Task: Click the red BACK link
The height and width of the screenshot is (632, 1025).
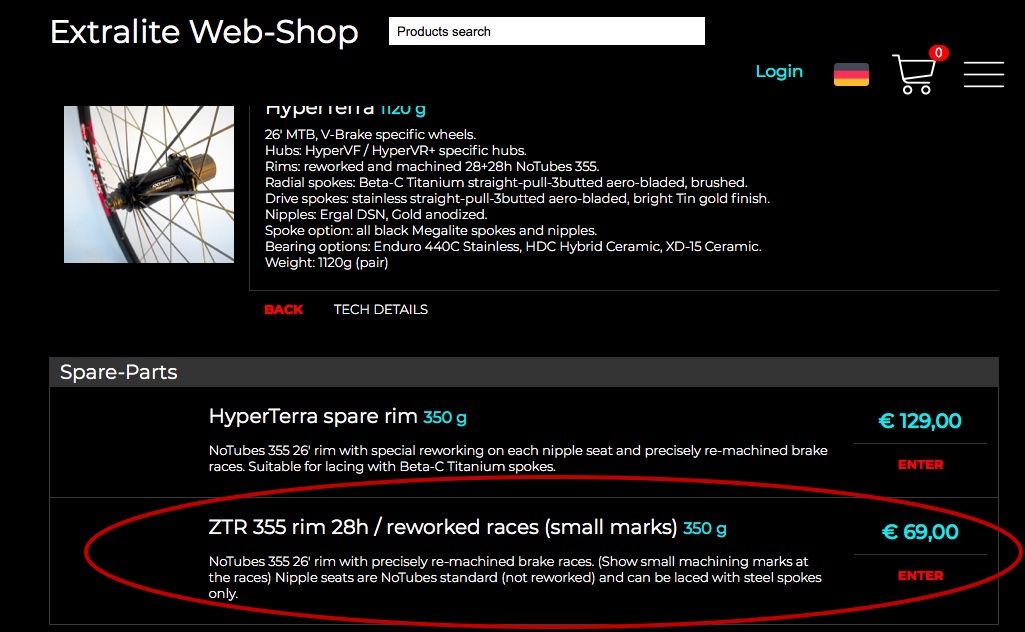Action: [x=283, y=309]
